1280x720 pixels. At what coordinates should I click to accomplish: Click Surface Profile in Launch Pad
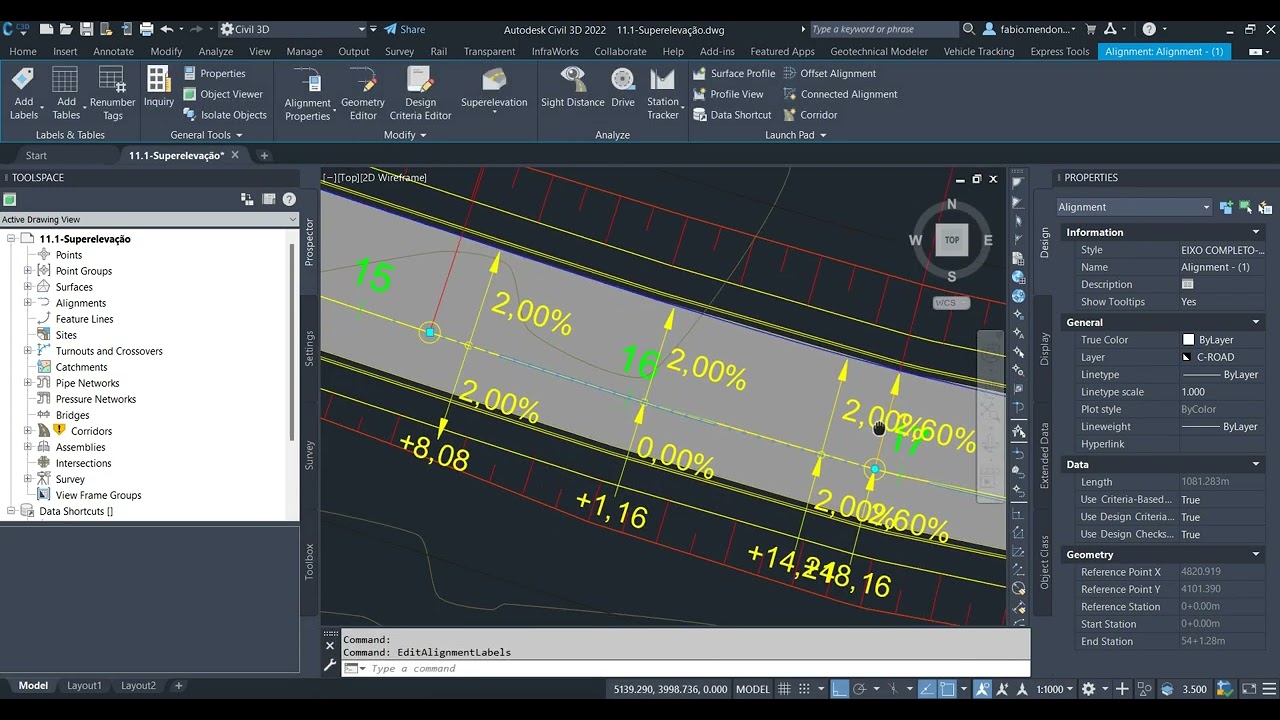[x=734, y=73]
